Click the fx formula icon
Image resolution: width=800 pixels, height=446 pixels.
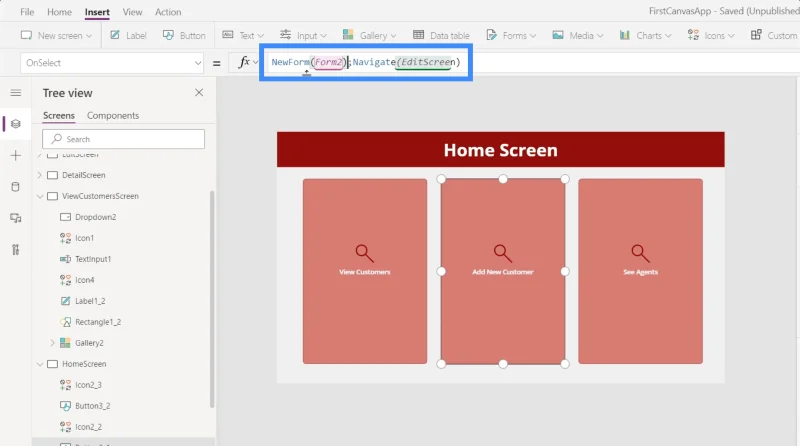coord(244,62)
